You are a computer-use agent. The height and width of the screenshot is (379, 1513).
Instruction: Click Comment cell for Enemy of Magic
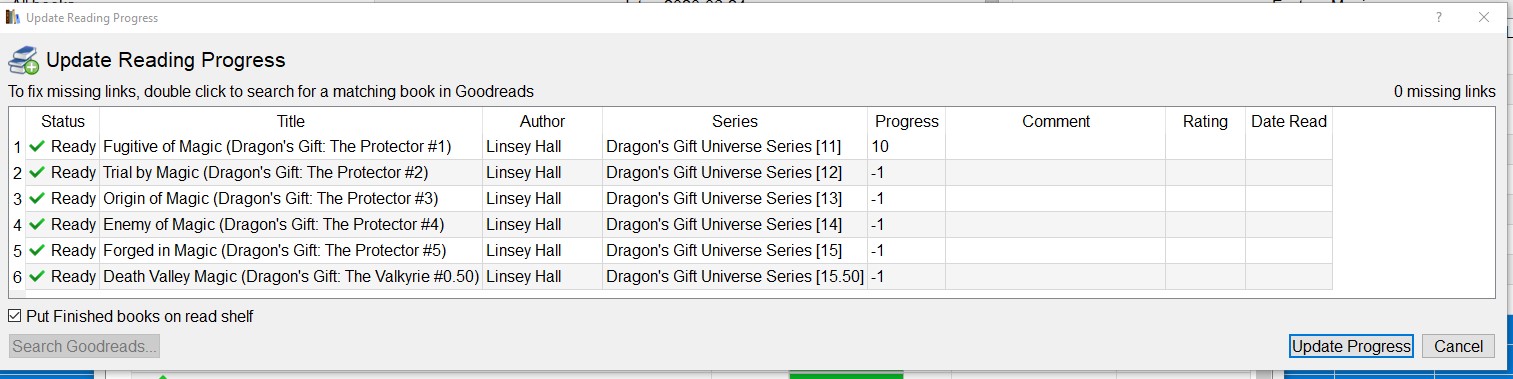1056,225
